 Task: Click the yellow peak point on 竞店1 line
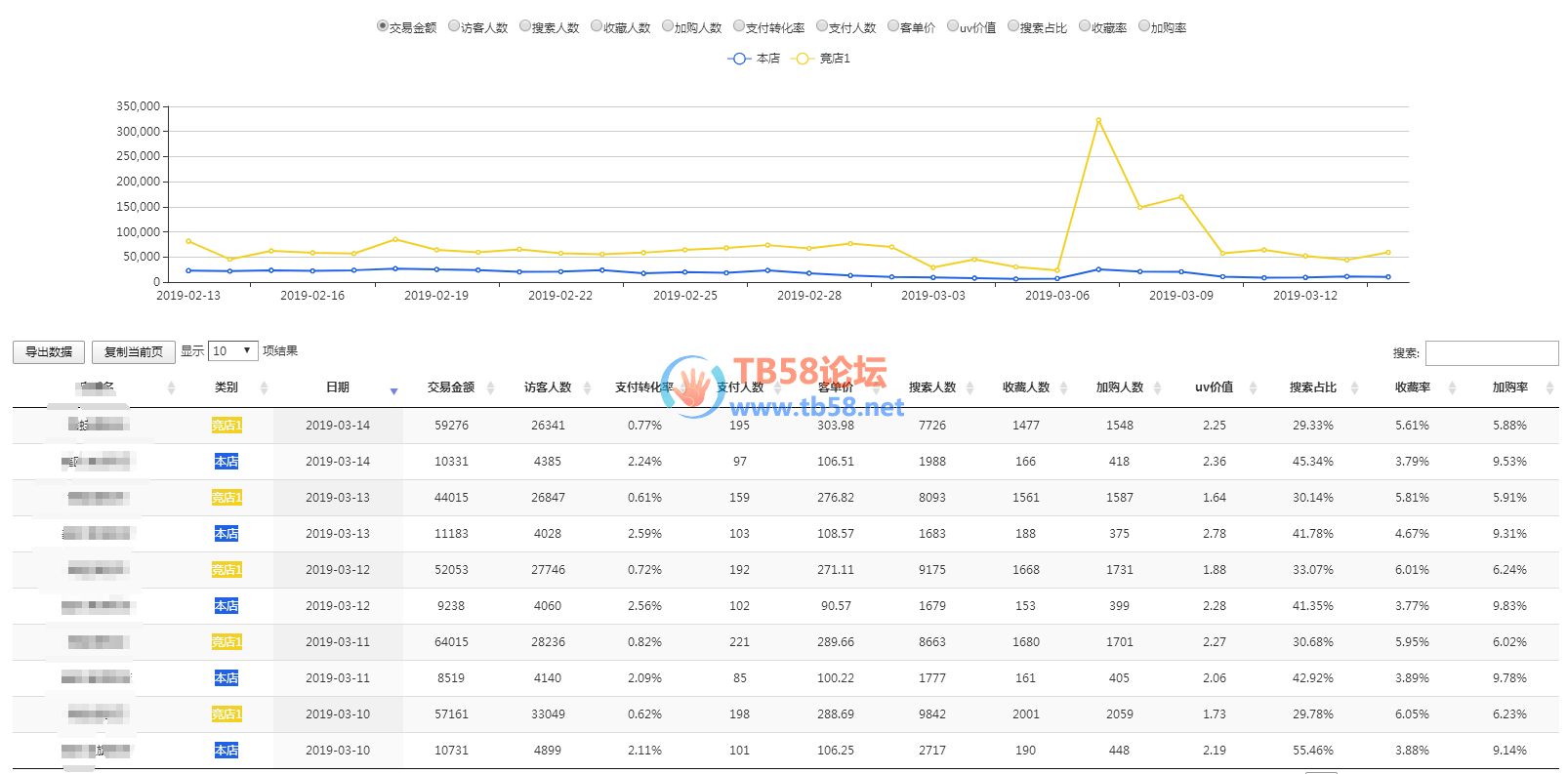click(x=1098, y=120)
